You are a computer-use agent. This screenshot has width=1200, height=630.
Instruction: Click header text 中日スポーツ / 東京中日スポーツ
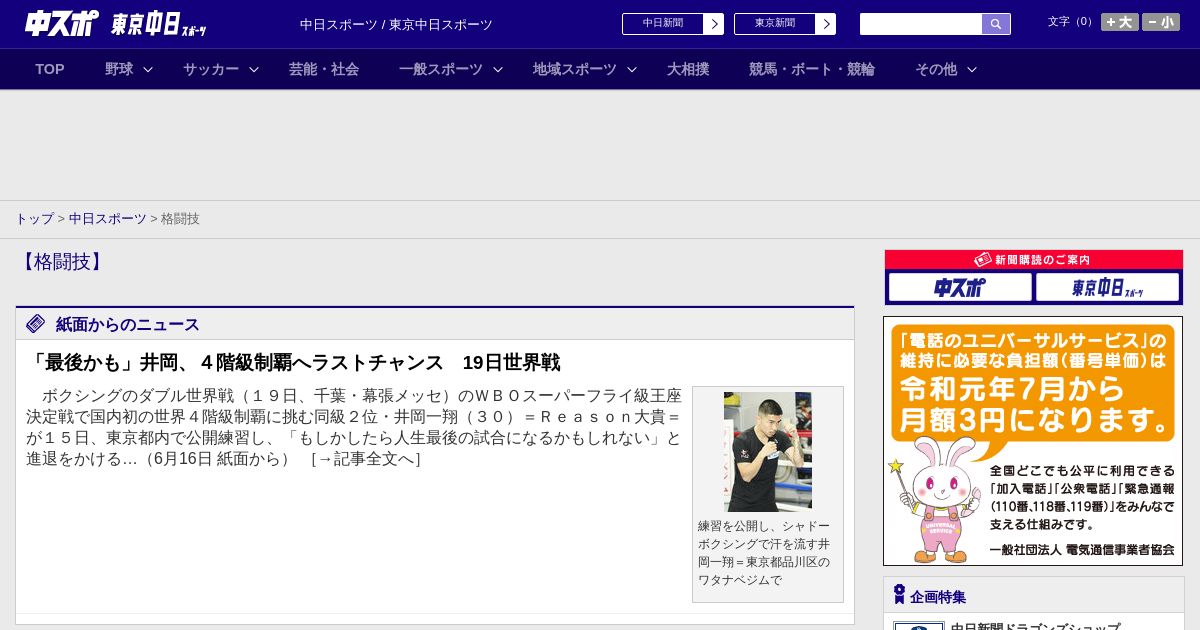396,24
